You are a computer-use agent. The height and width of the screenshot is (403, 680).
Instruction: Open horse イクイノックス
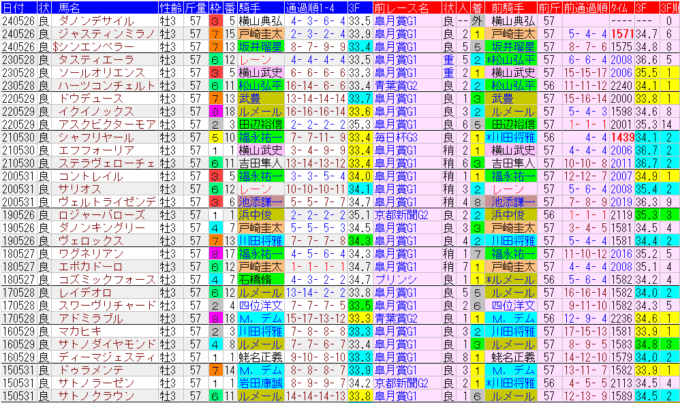pyautogui.click(x=96, y=111)
